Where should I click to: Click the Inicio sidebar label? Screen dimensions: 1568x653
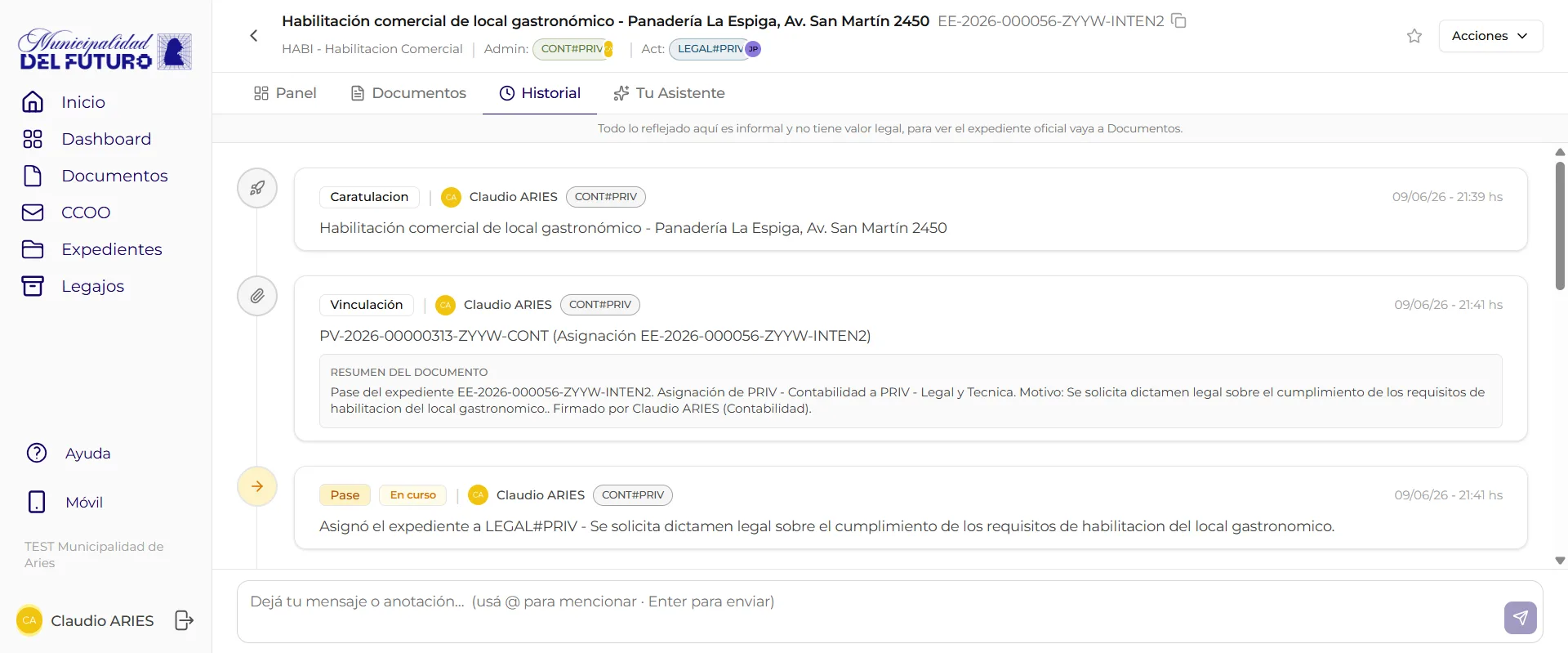coord(83,102)
